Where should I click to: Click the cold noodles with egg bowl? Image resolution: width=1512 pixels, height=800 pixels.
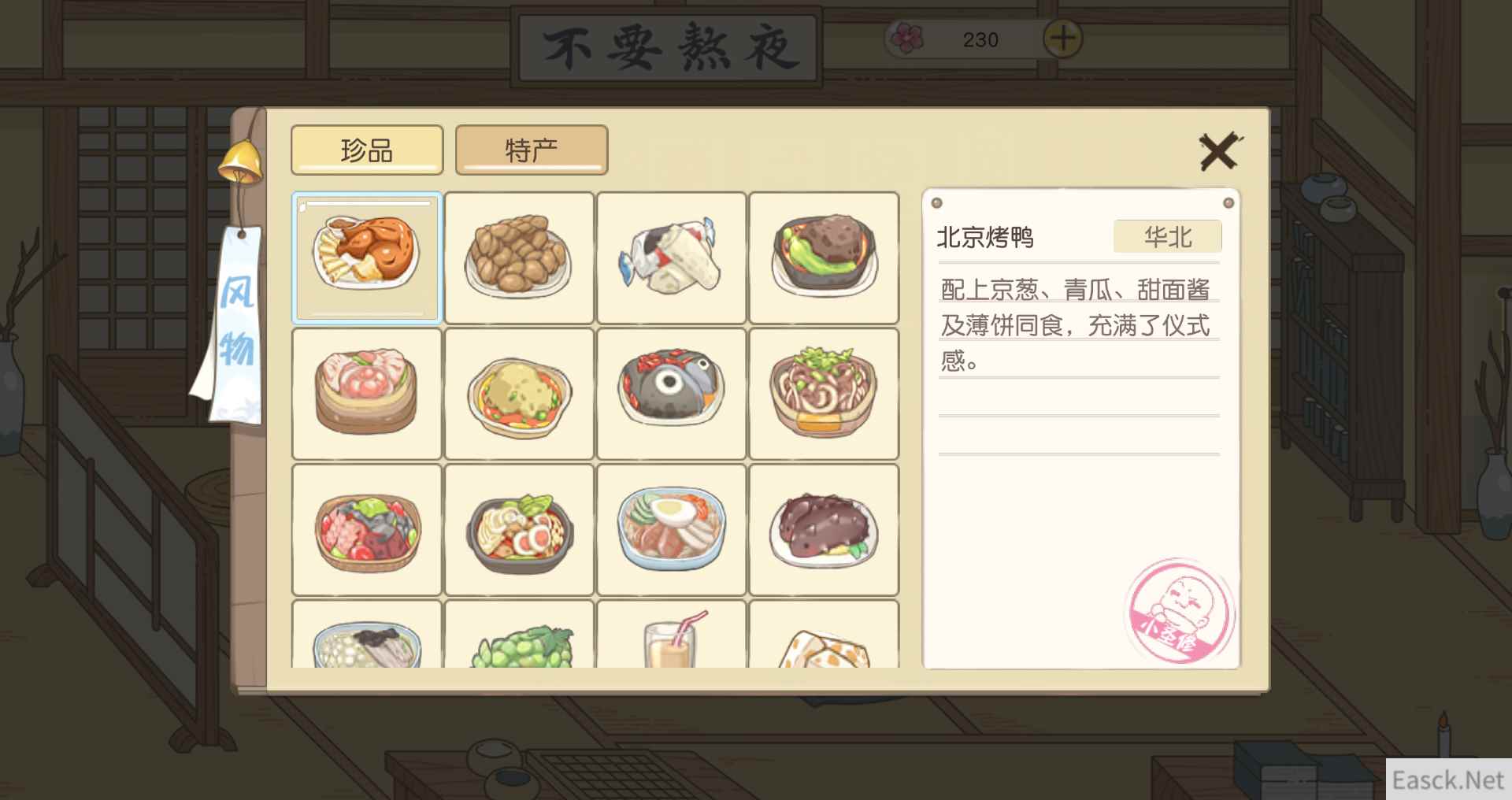pyautogui.click(x=671, y=530)
